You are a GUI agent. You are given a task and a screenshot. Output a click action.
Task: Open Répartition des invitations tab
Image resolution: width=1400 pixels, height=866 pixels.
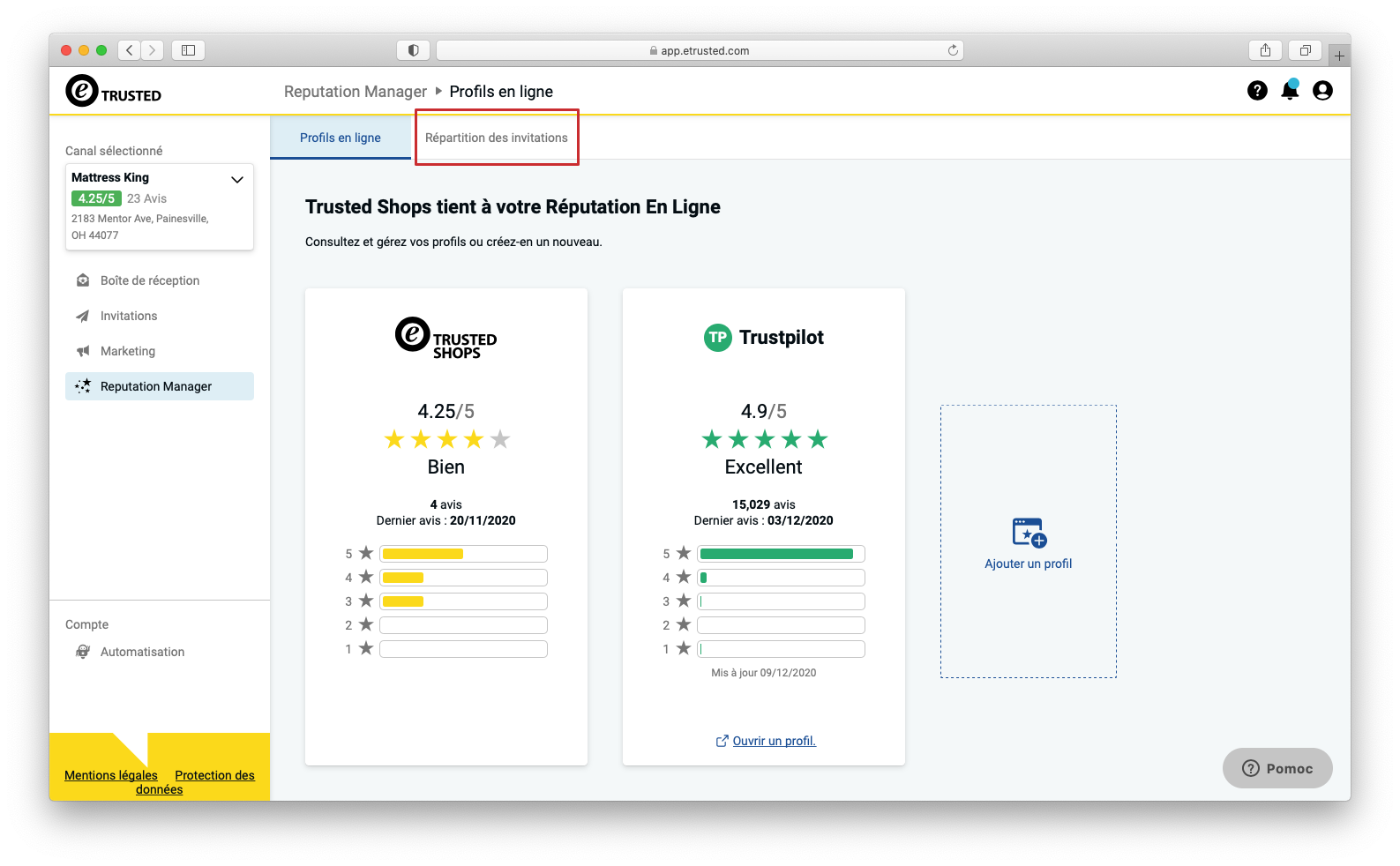point(497,138)
